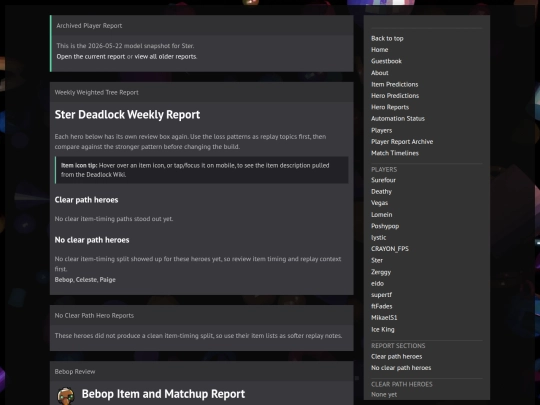The image size is (540, 405).
Task: Click 'Clear path heroes' heading in report
Action: point(86,200)
